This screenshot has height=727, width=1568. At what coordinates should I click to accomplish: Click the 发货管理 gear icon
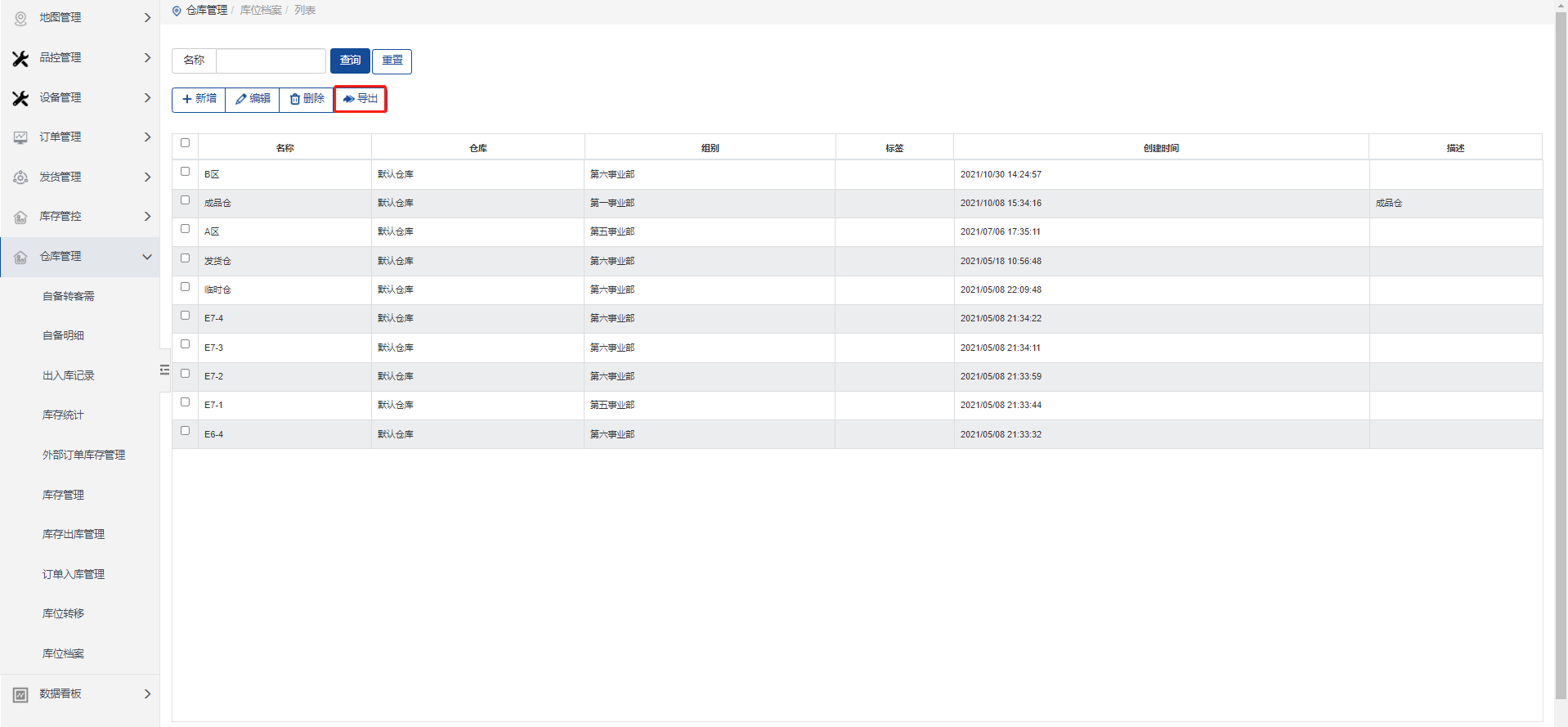pyautogui.click(x=20, y=177)
